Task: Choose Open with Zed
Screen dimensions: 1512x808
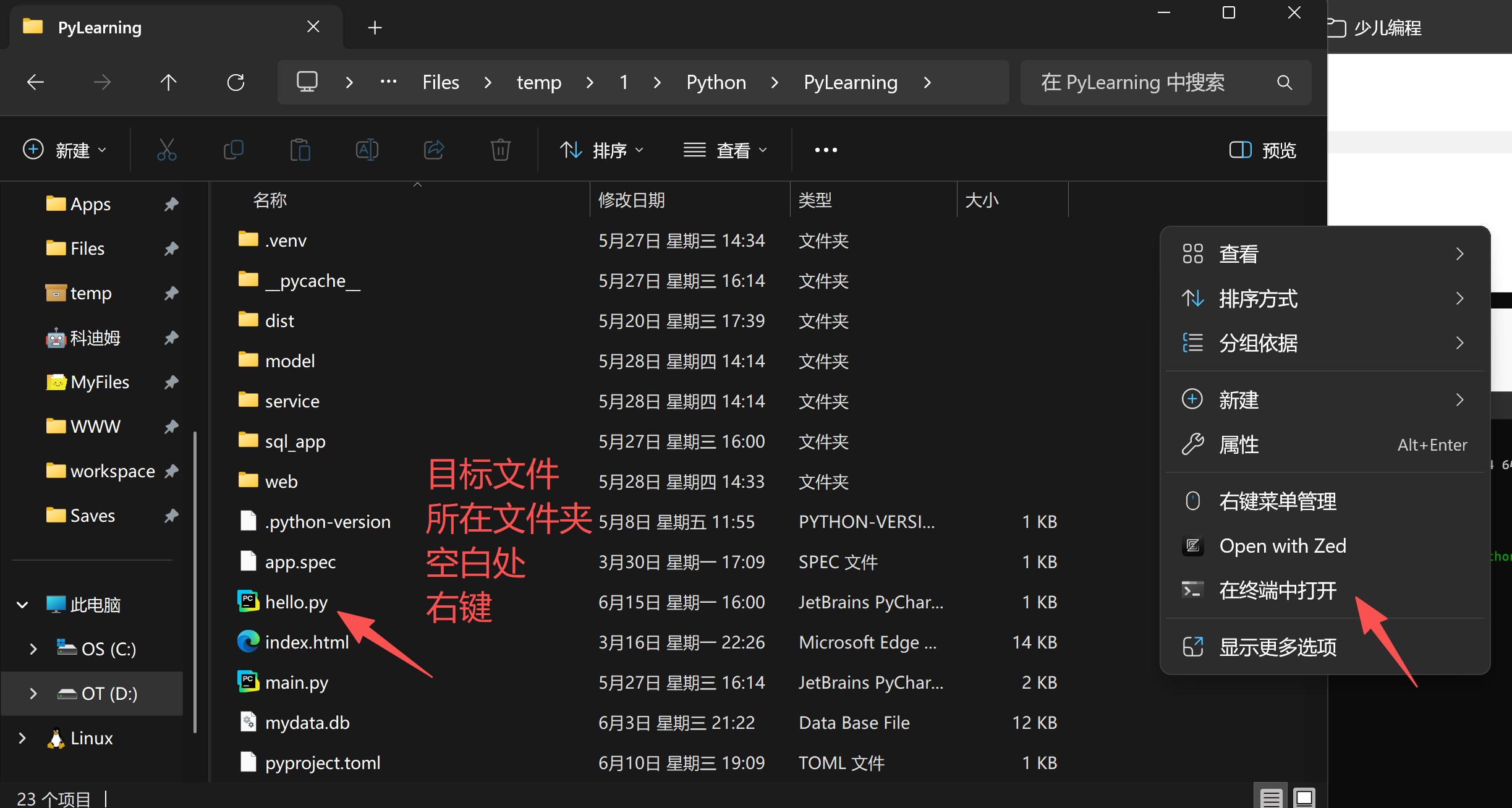Action: (1325, 546)
